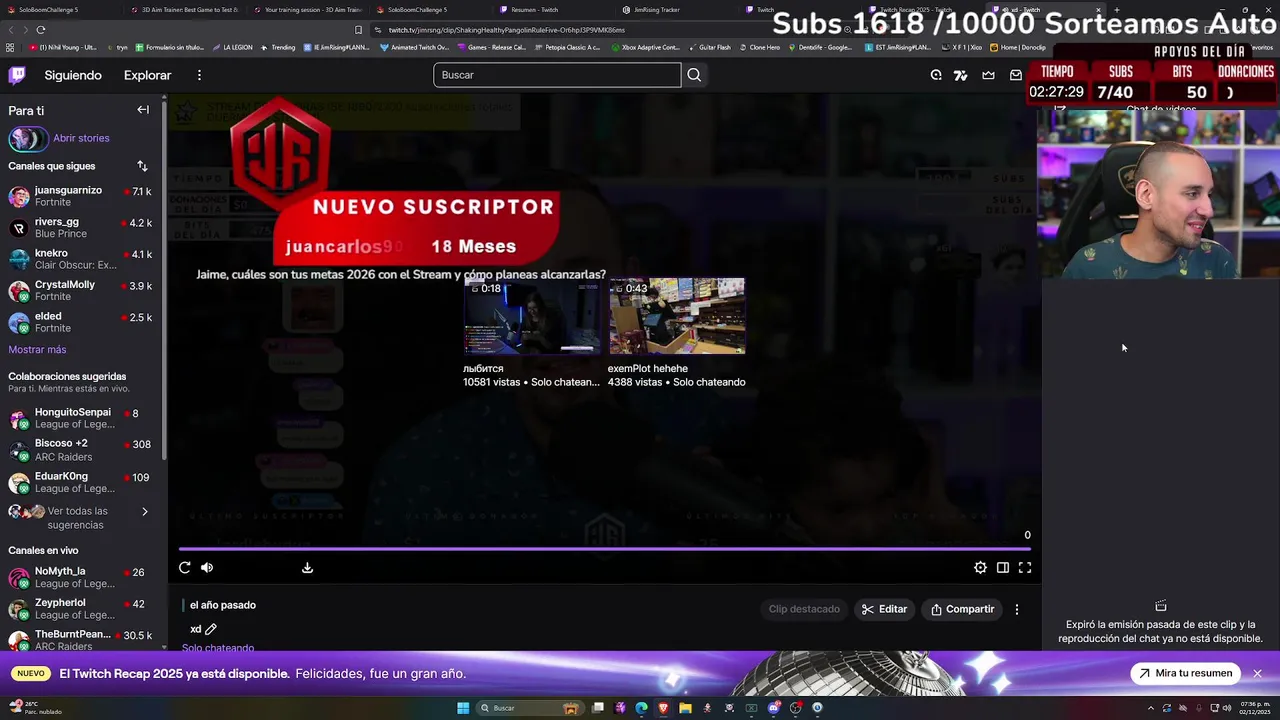1280x720 pixels.
Task: Open EduarK0ng channel in sidebar
Action: (80, 482)
